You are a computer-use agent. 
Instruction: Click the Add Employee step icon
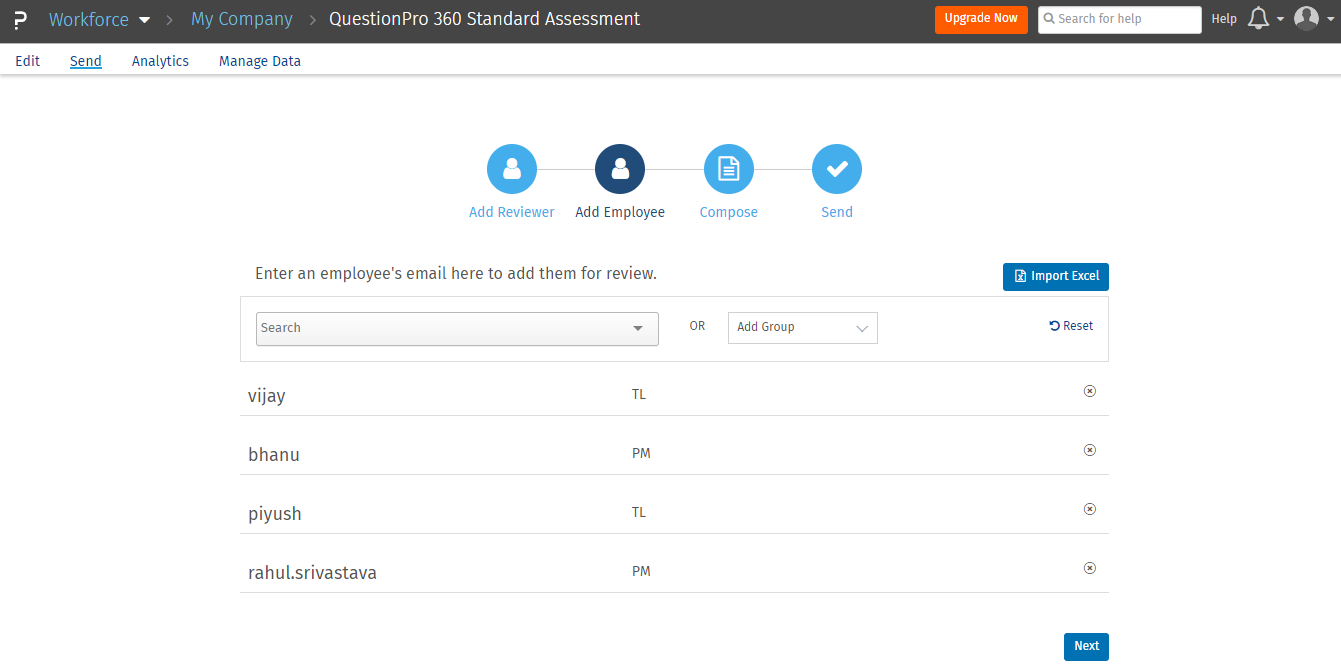[620, 169]
